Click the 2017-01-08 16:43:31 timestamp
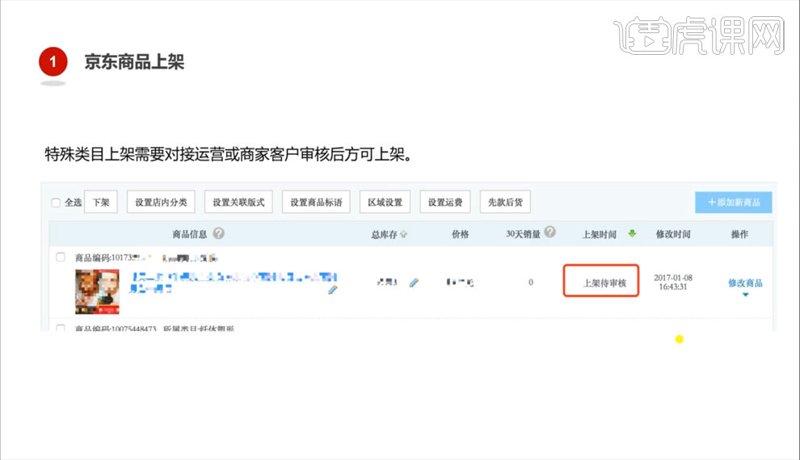This screenshot has width=800, height=460. (673, 282)
